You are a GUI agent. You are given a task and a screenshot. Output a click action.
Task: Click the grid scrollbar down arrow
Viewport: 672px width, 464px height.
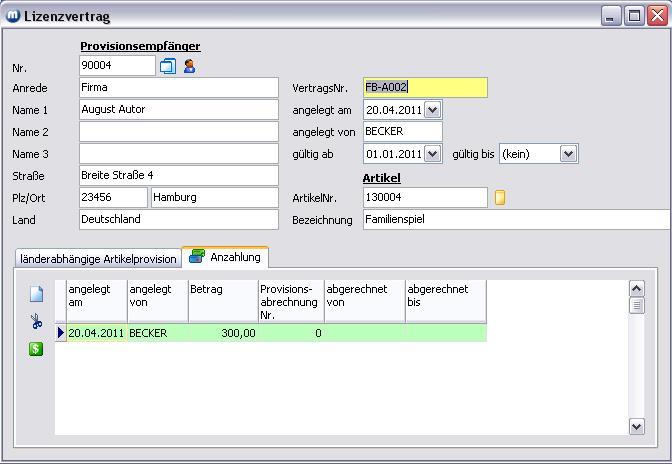point(637,426)
